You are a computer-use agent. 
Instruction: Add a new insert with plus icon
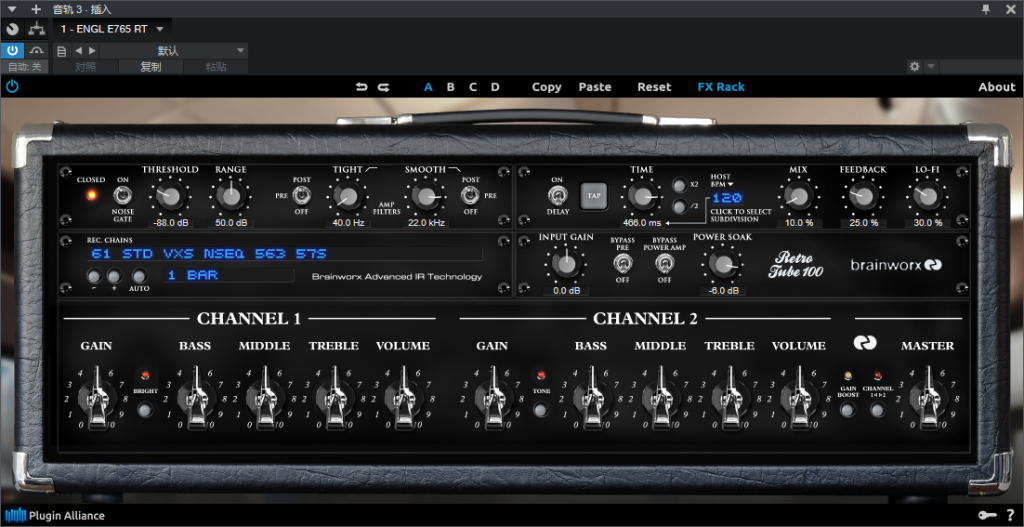point(36,9)
